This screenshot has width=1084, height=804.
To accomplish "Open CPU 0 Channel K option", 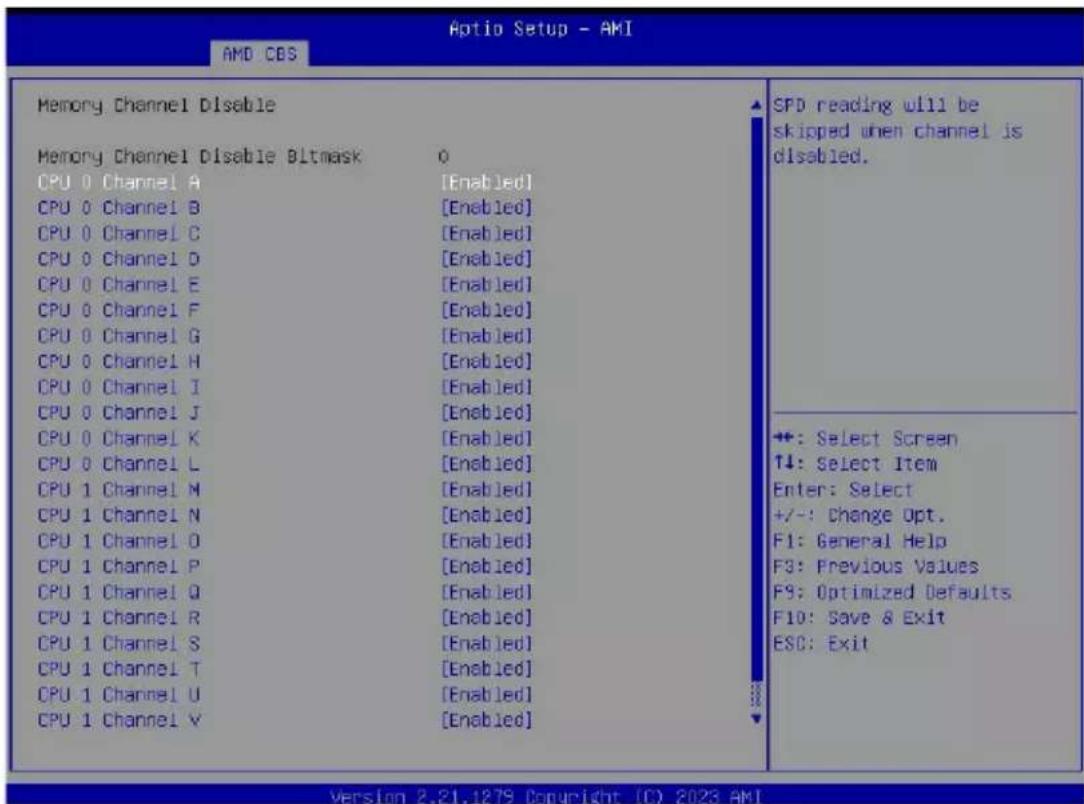I will 285,438.
